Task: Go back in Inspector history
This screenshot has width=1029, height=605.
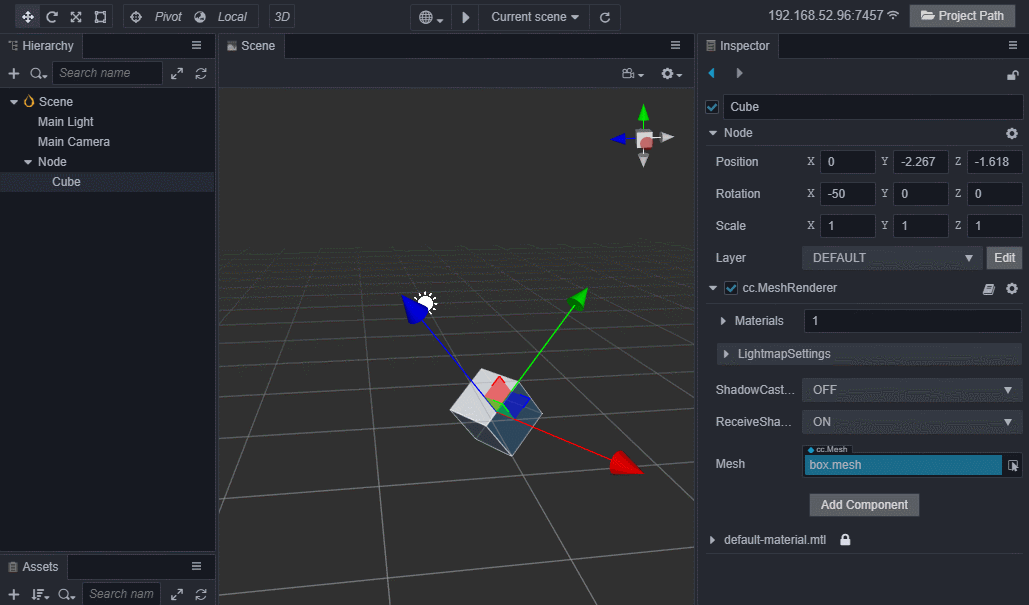Action: 712,73
